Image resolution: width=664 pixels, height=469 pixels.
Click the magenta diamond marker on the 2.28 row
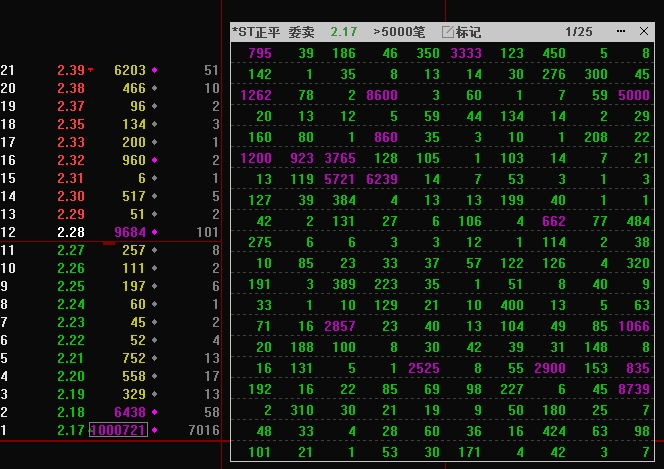tap(155, 232)
